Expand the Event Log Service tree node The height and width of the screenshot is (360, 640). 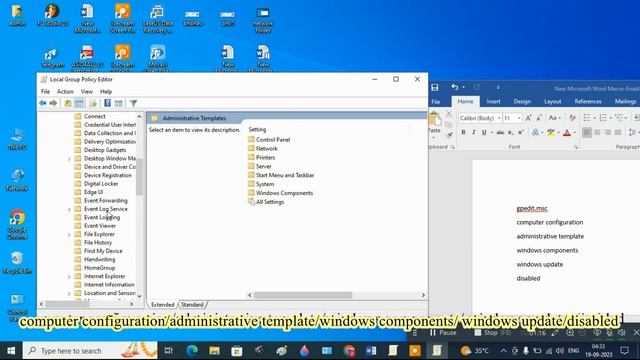click(69, 209)
